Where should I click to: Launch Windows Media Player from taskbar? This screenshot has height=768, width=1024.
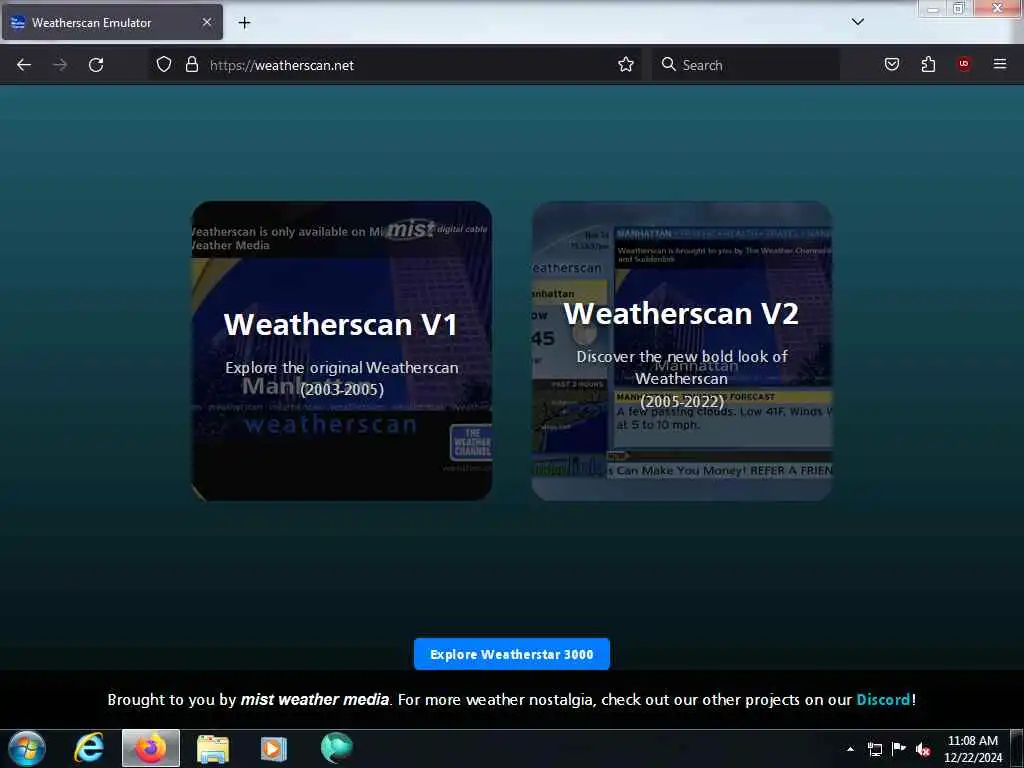pyautogui.click(x=274, y=749)
